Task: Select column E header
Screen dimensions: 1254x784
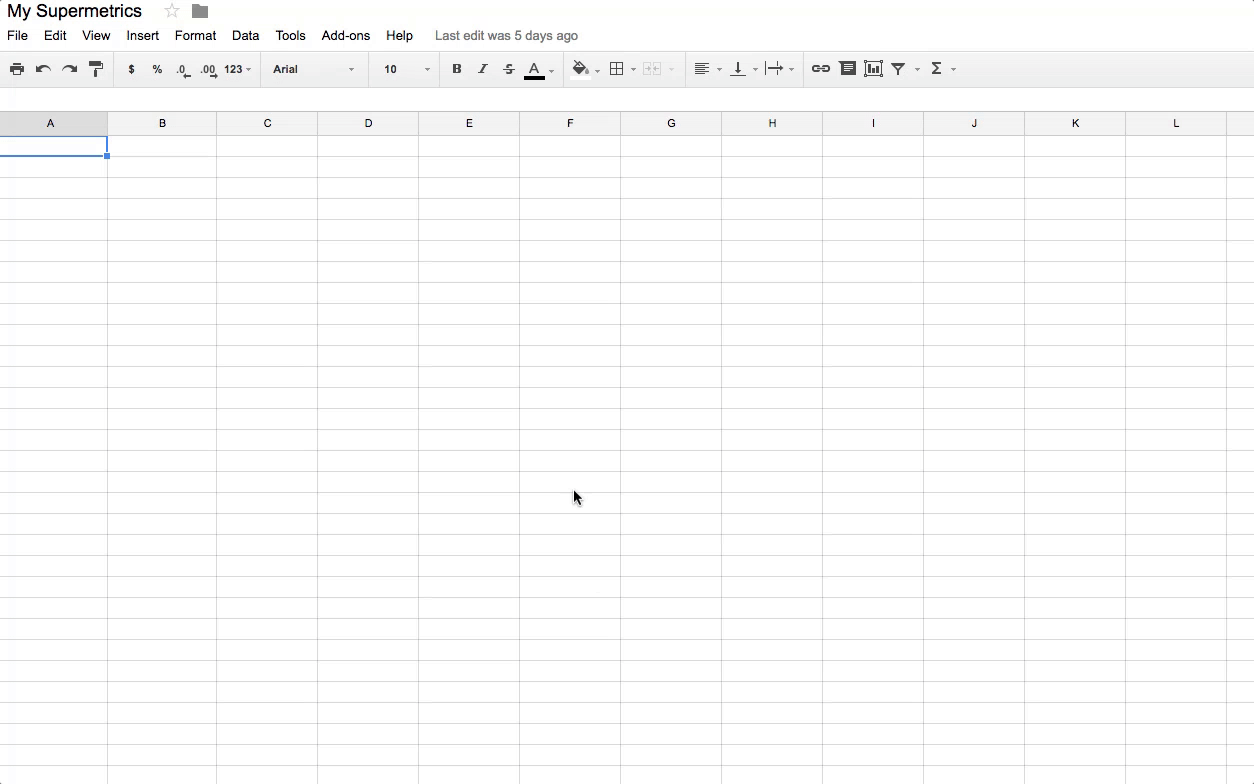Action: click(x=469, y=123)
